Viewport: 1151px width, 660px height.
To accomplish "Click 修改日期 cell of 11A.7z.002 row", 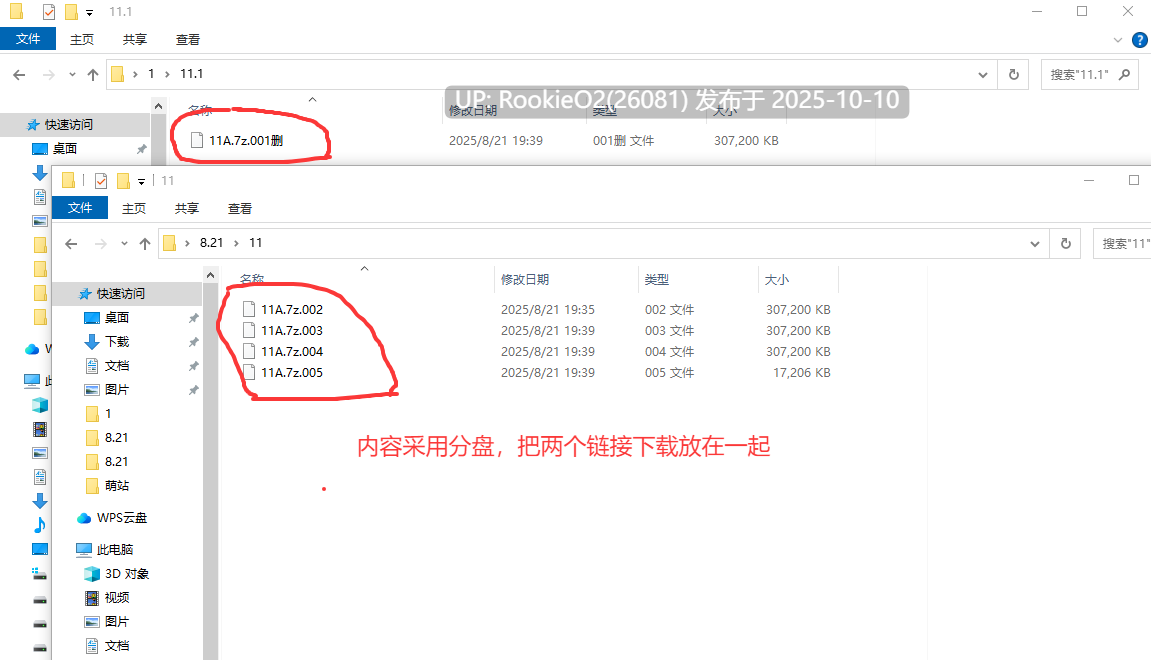I will pos(548,310).
